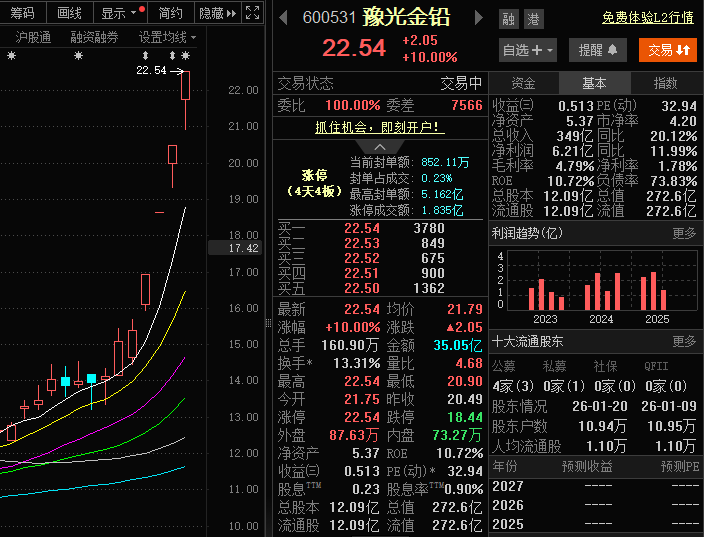Click the bell icon in 提醒 button
Viewport: 704px width, 537px height.
click(612, 50)
